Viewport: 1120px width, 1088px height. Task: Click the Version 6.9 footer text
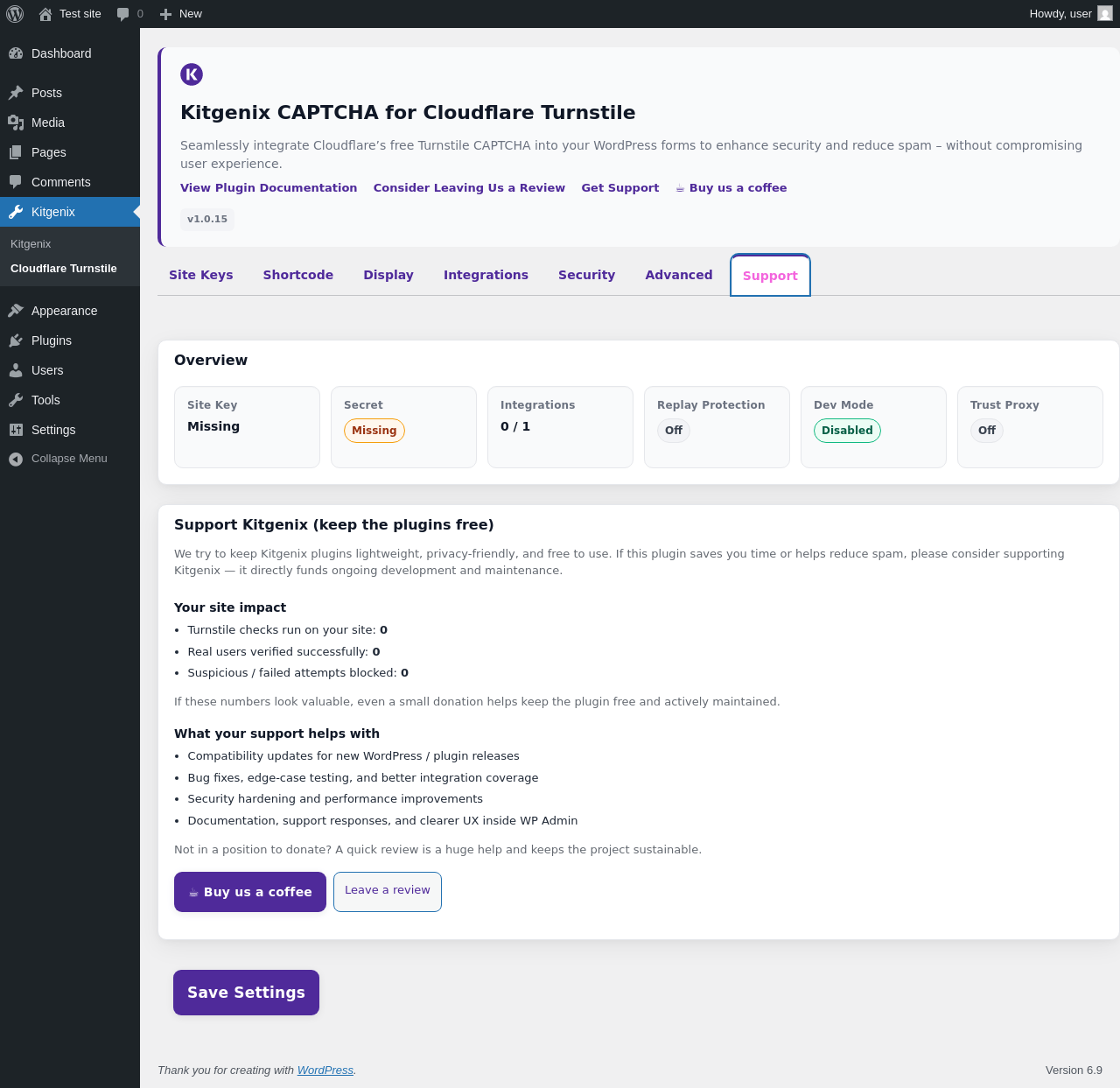[1074, 1070]
